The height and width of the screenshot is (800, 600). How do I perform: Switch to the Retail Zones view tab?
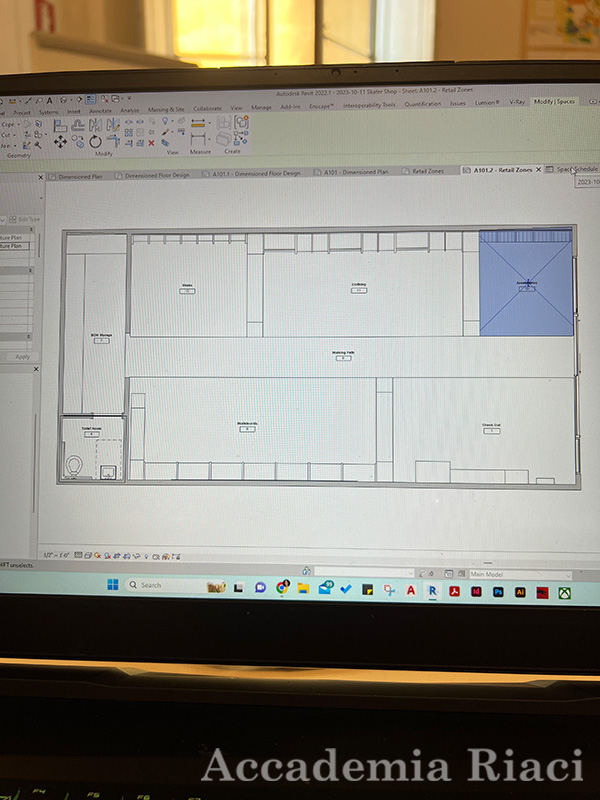tap(423, 171)
